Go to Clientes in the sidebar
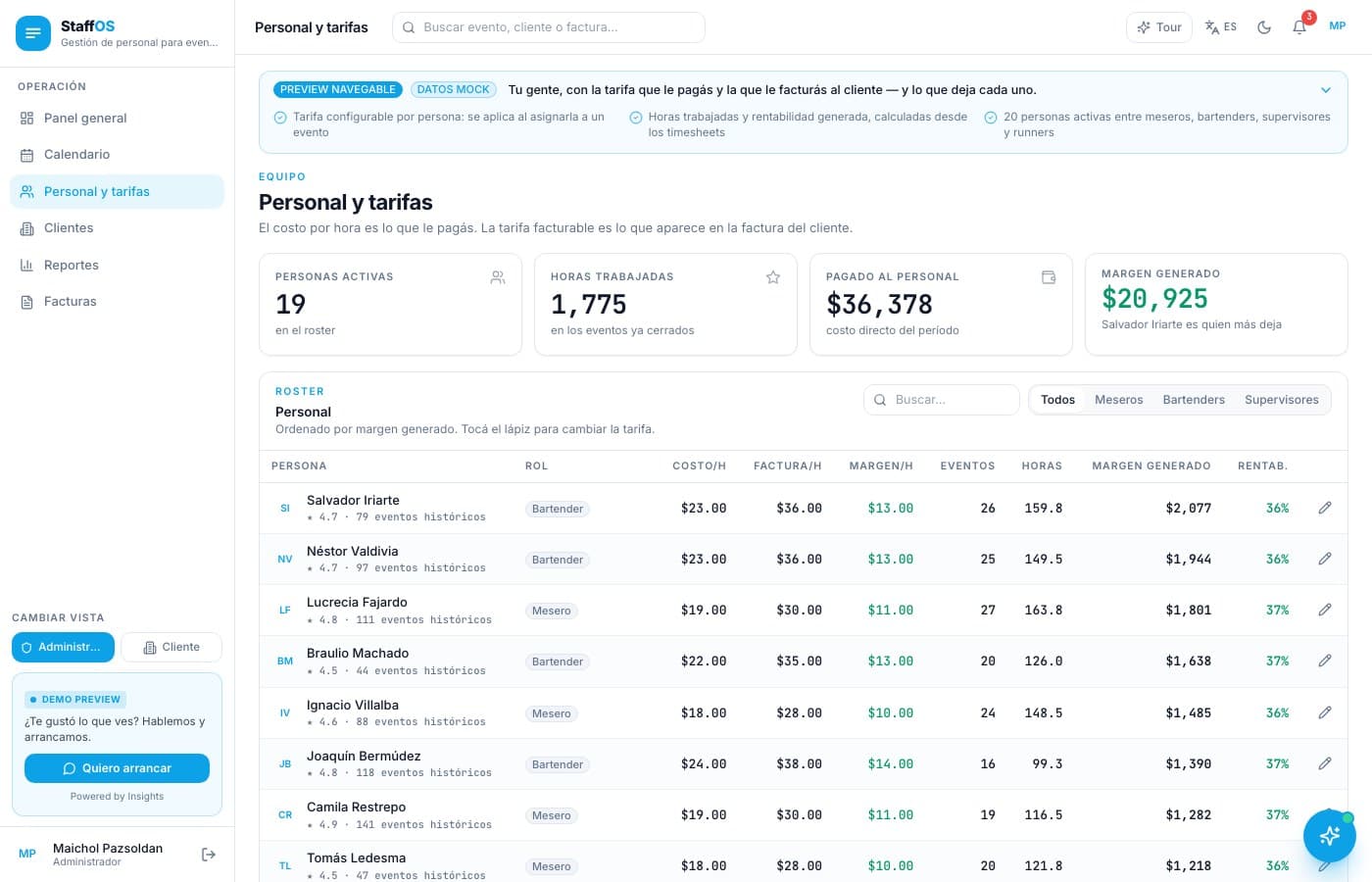 tap(117, 228)
